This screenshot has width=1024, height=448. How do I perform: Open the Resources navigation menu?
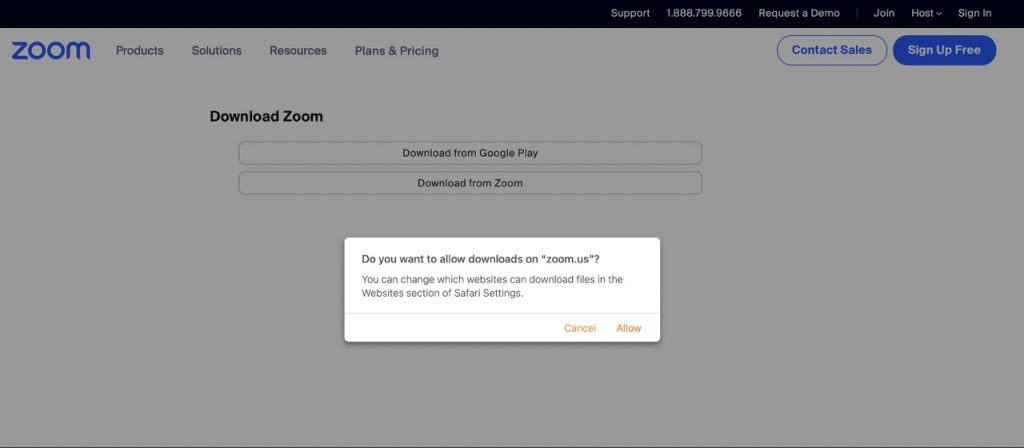[298, 51]
